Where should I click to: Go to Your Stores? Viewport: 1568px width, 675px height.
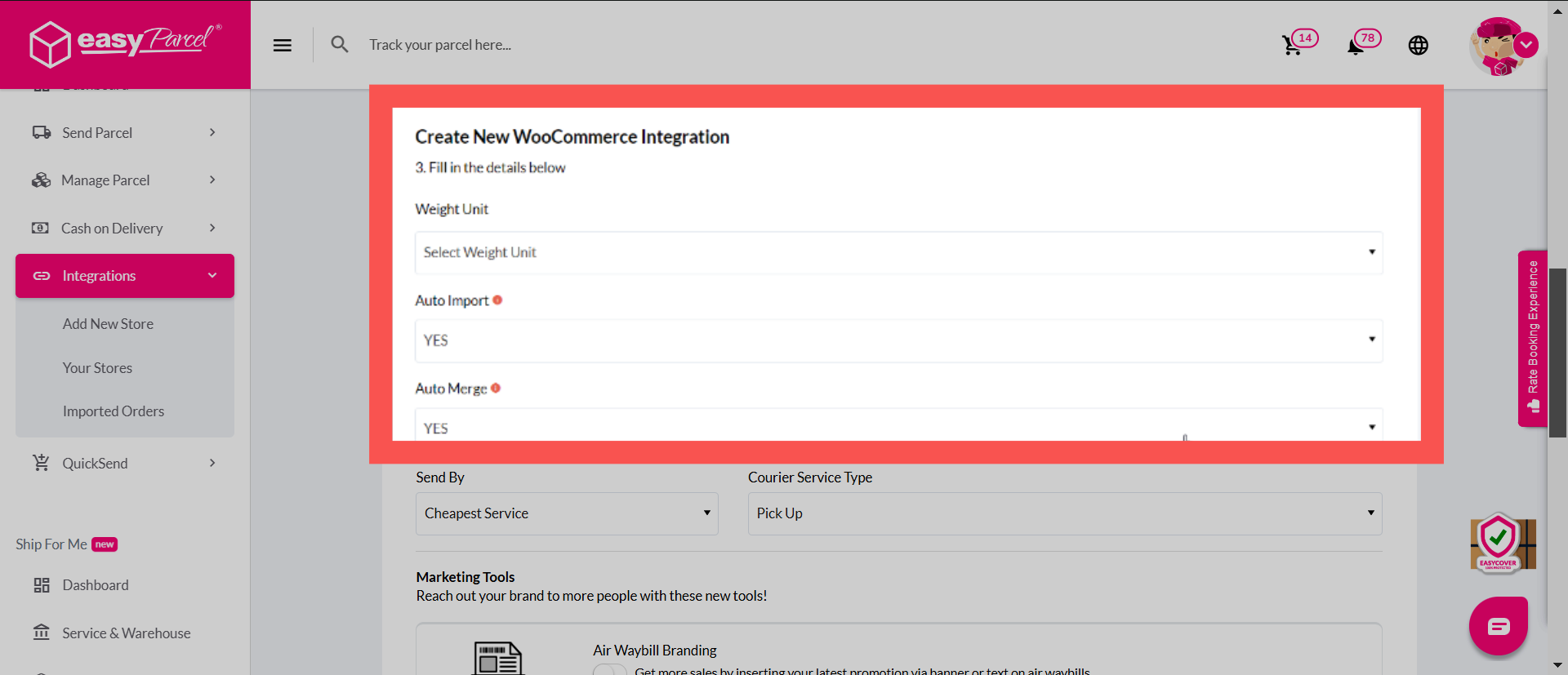tap(97, 368)
